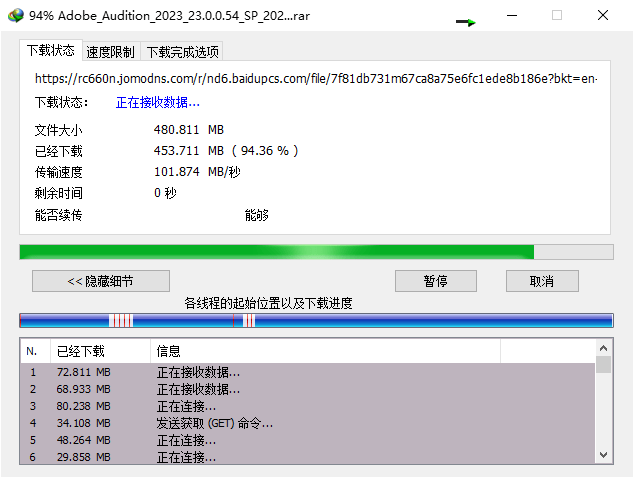
Task: Cancel the download with 取消
Action: (x=542, y=281)
